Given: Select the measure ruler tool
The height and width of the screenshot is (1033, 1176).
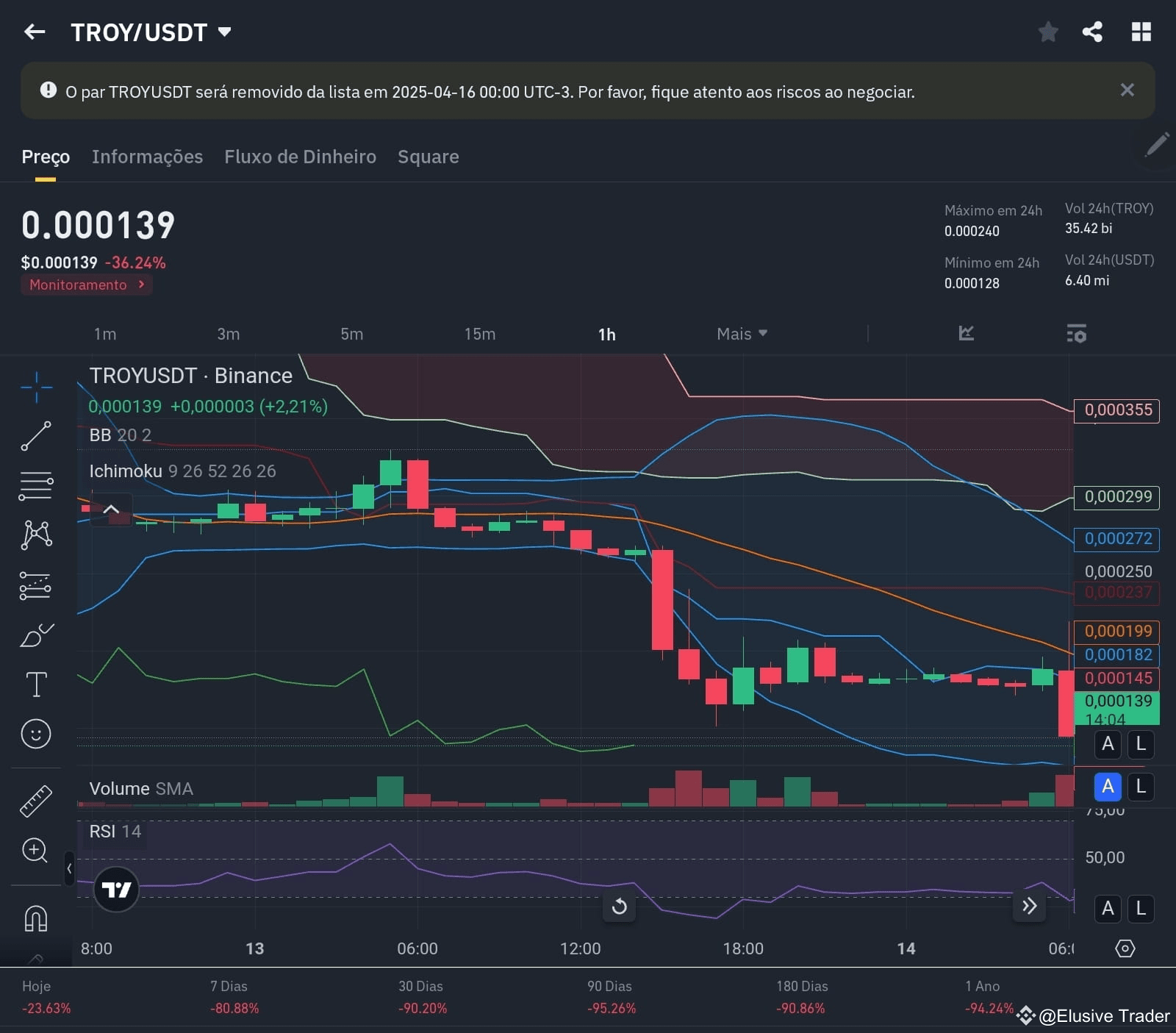Looking at the screenshot, I should (36, 800).
